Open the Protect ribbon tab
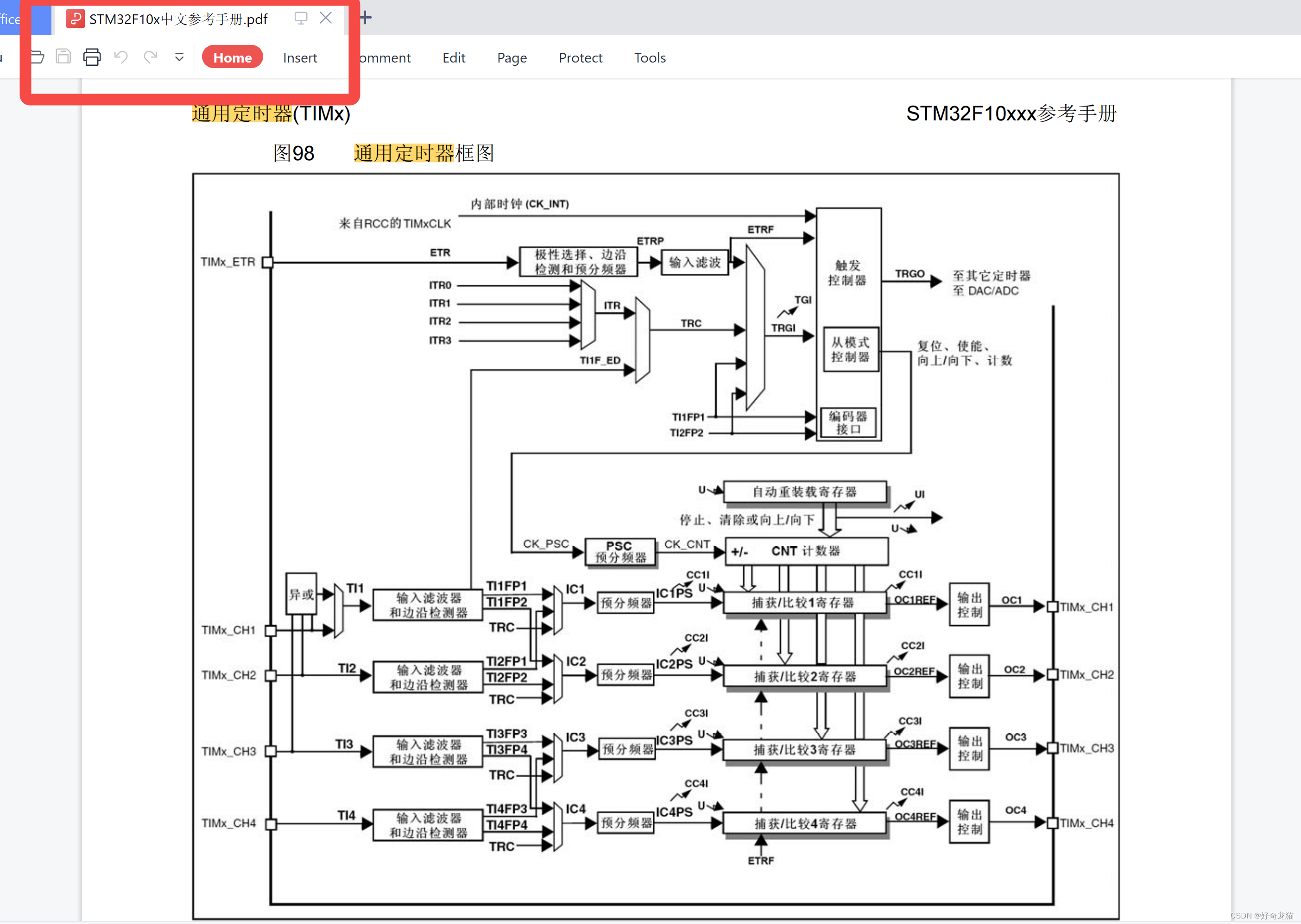 click(x=580, y=57)
